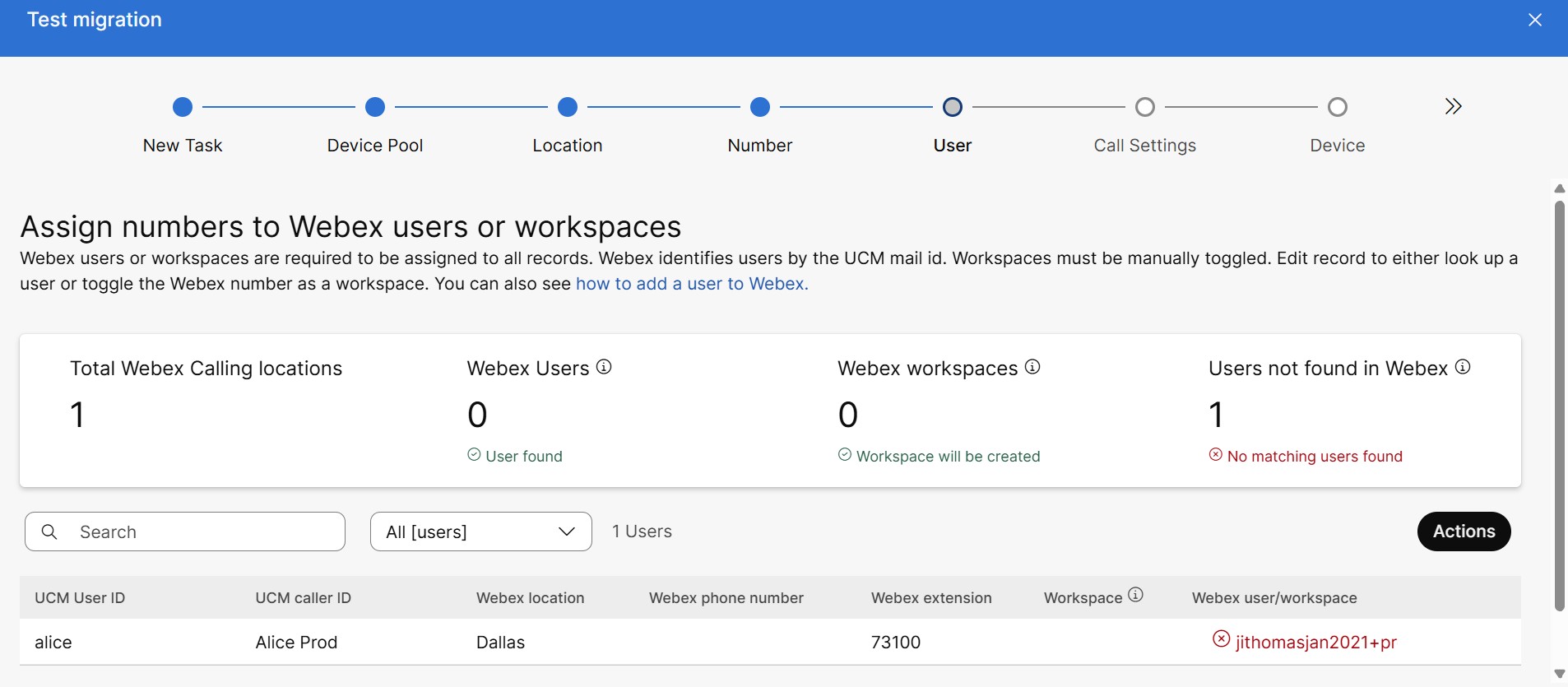This screenshot has width=1568, height=687.
Task: Return to the Number step
Action: (x=760, y=107)
